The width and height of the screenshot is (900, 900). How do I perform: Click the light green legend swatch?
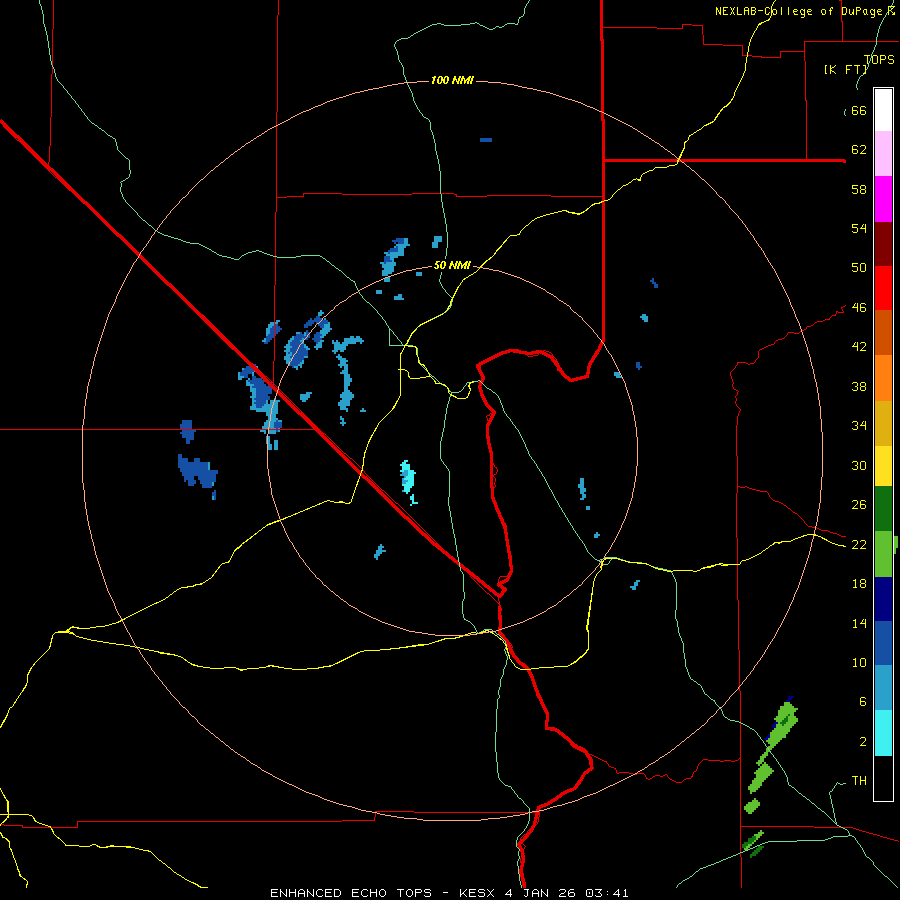883,554
